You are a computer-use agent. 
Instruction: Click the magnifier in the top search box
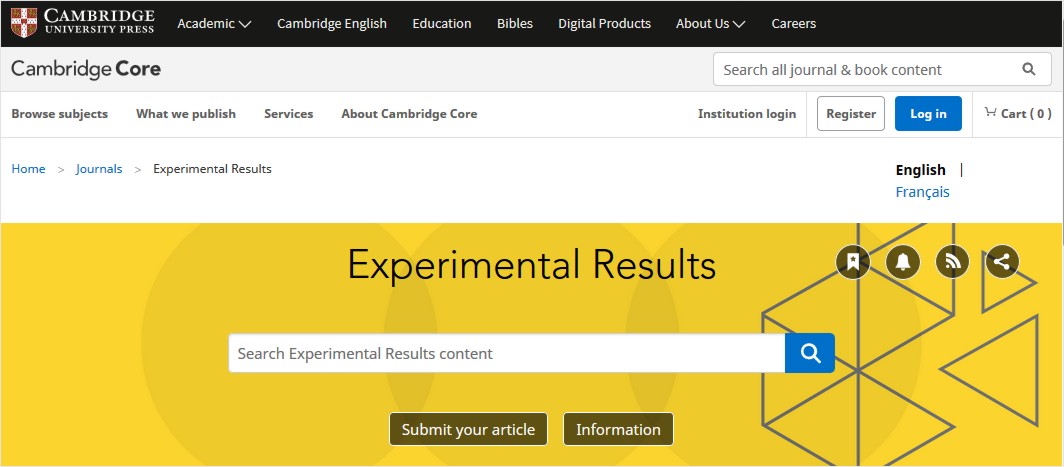tap(1028, 69)
